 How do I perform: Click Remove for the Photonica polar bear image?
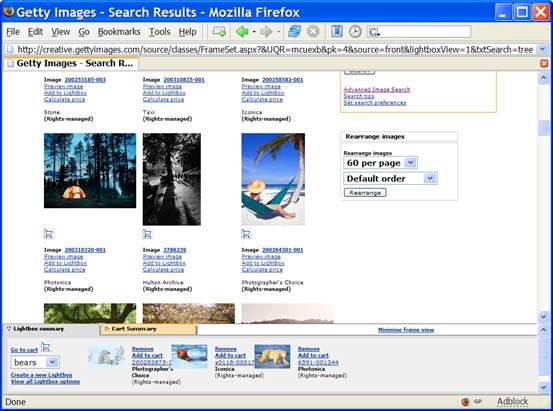point(309,349)
